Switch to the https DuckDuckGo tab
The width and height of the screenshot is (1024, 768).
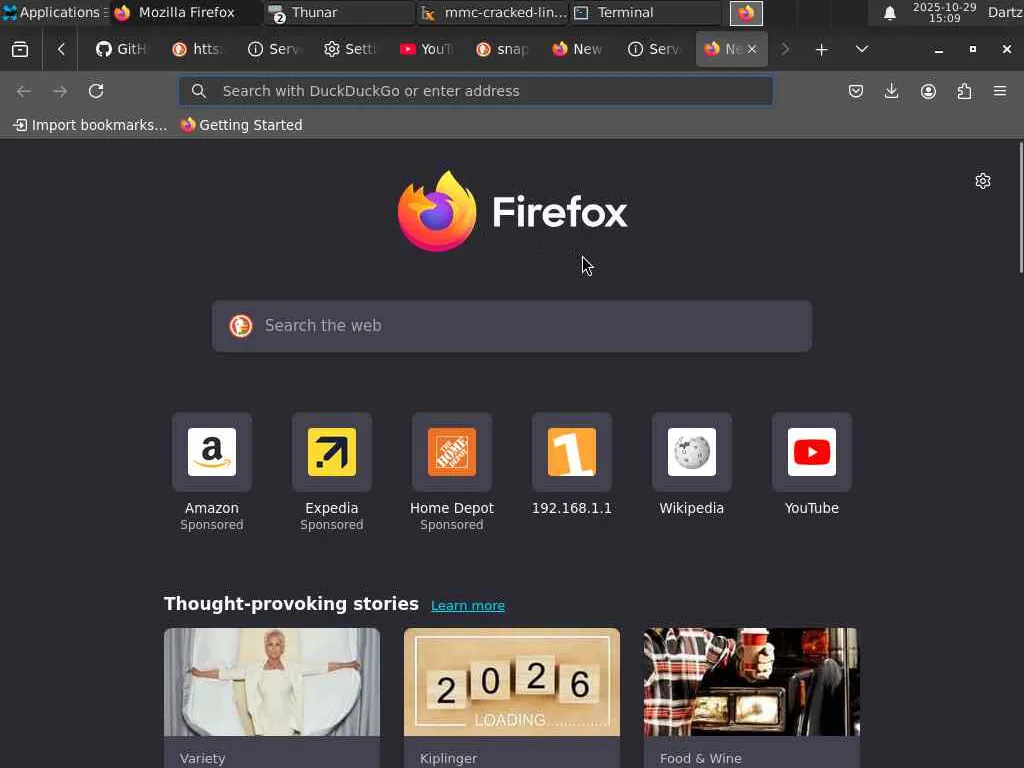tap(197, 49)
